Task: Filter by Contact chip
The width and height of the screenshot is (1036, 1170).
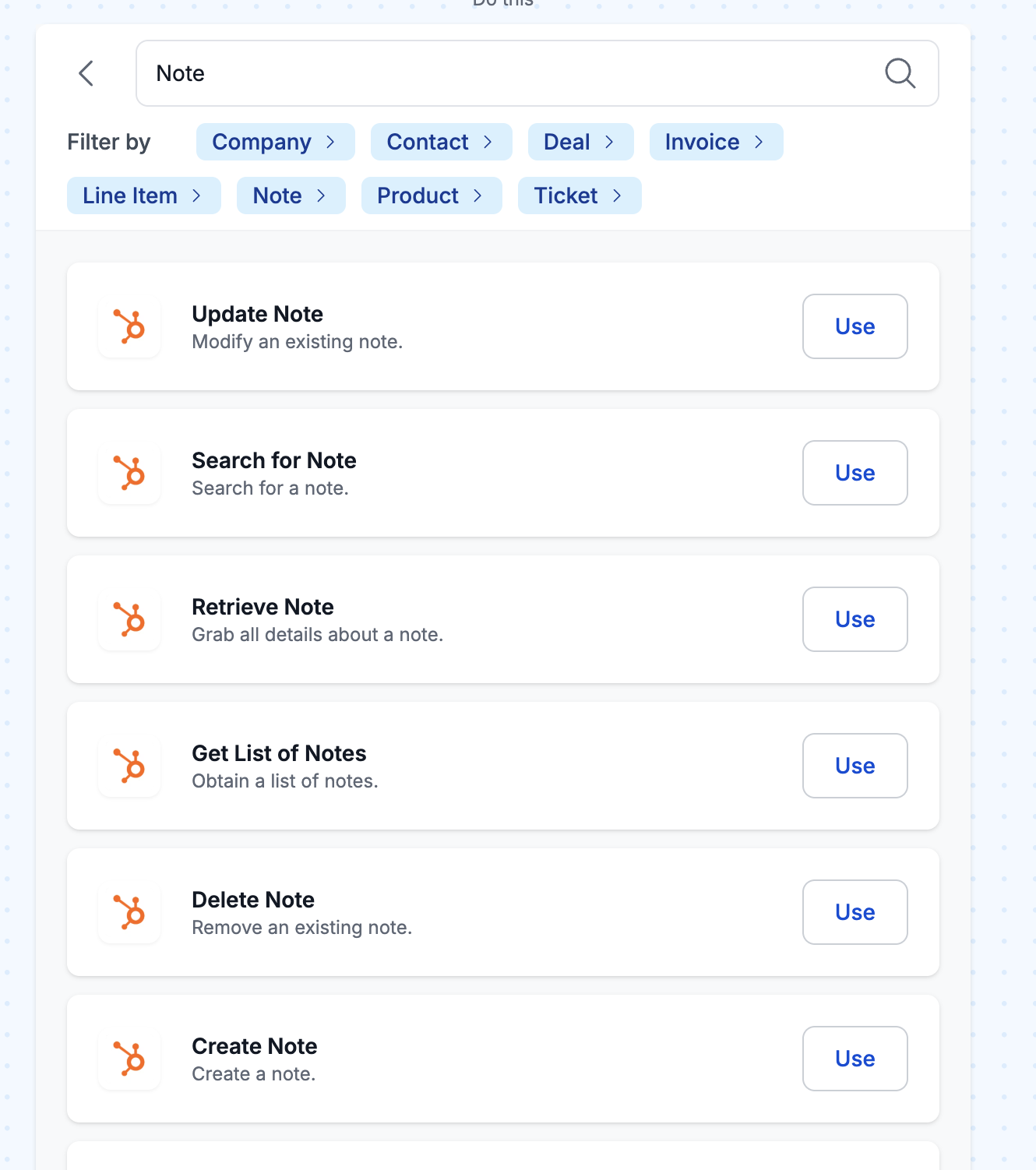Action: (442, 142)
